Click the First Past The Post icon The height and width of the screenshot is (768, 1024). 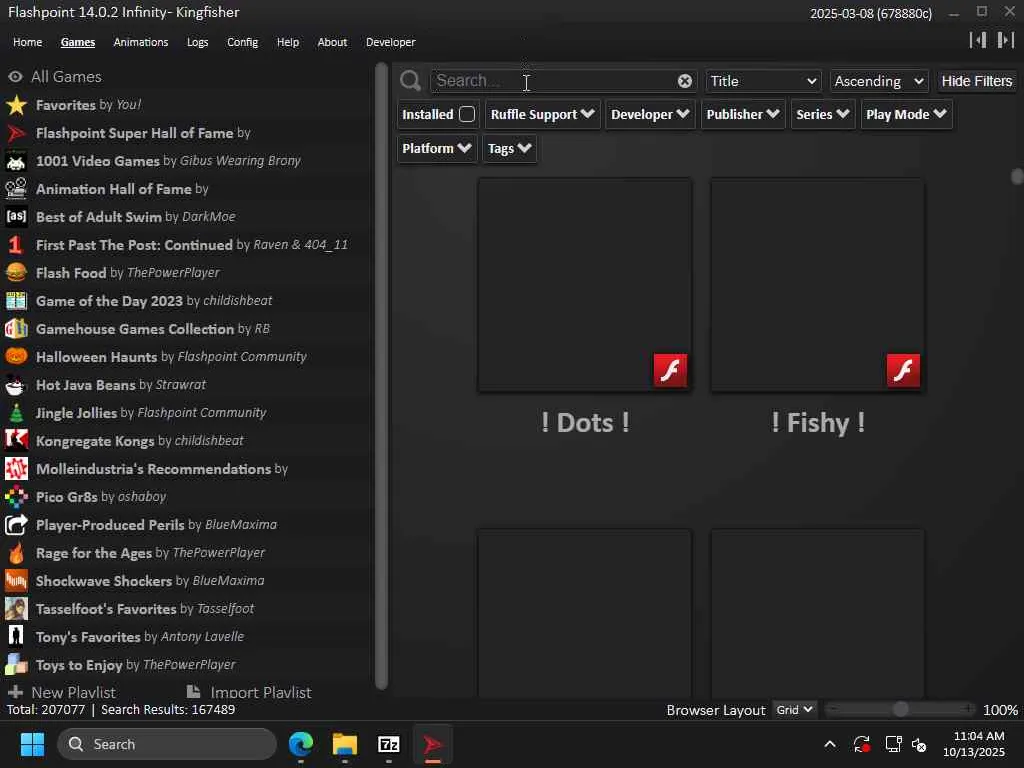tap(16, 244)
